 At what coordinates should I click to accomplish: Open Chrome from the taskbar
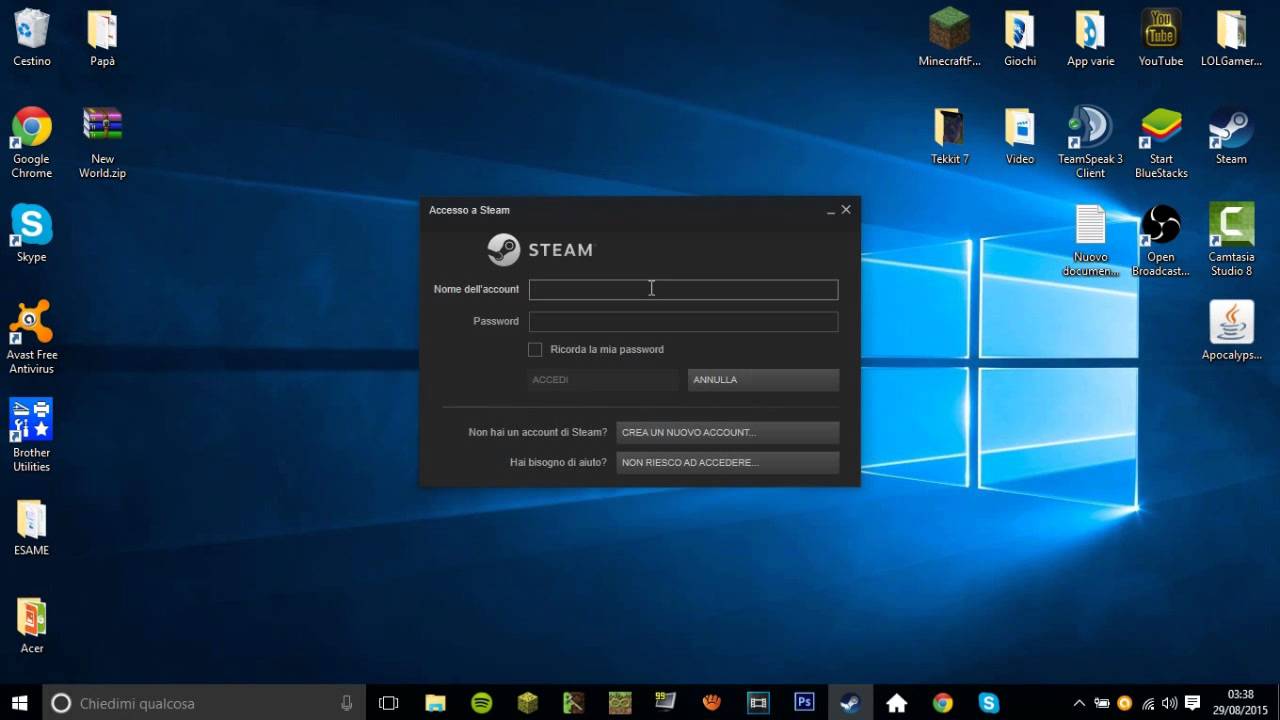[942, 703]
